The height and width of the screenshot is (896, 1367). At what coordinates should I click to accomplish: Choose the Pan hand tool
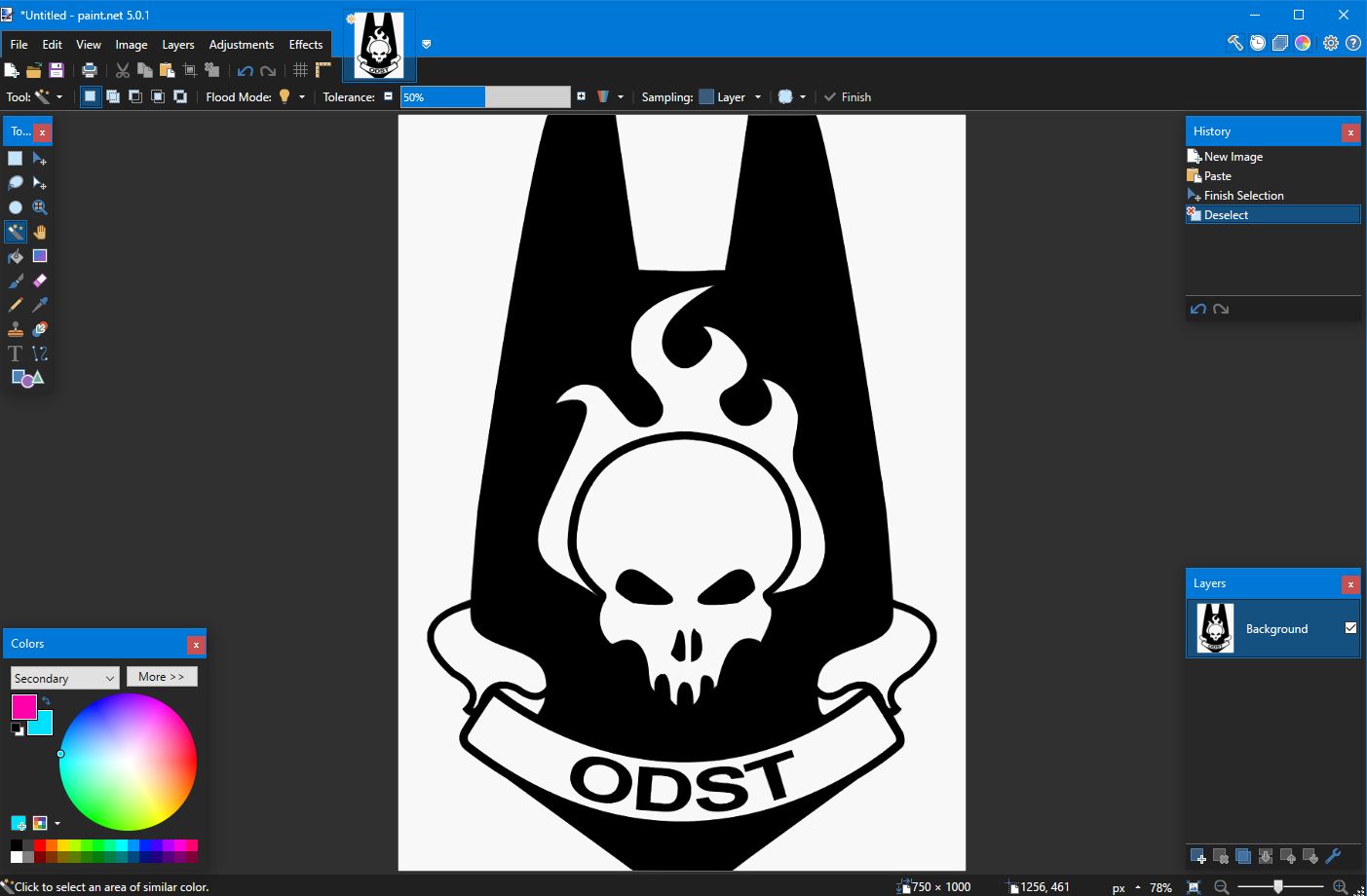[x=40, y=232]
